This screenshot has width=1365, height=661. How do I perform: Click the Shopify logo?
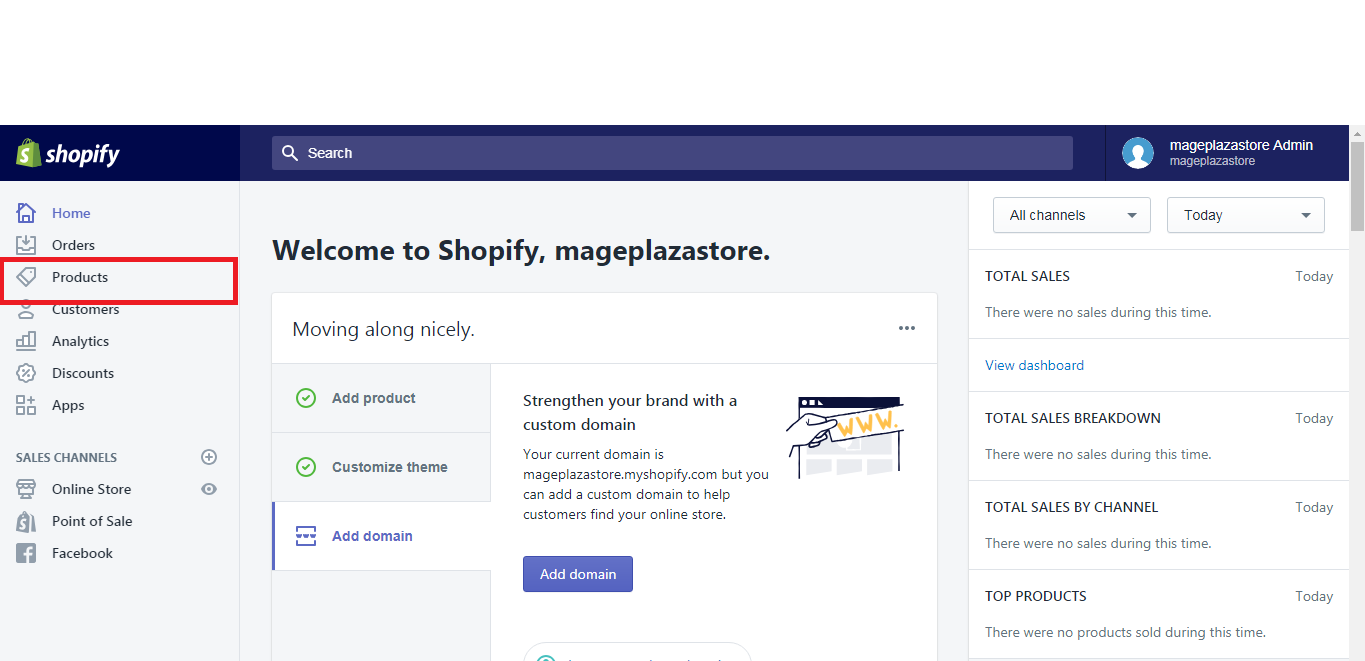[x=68, y=154]
